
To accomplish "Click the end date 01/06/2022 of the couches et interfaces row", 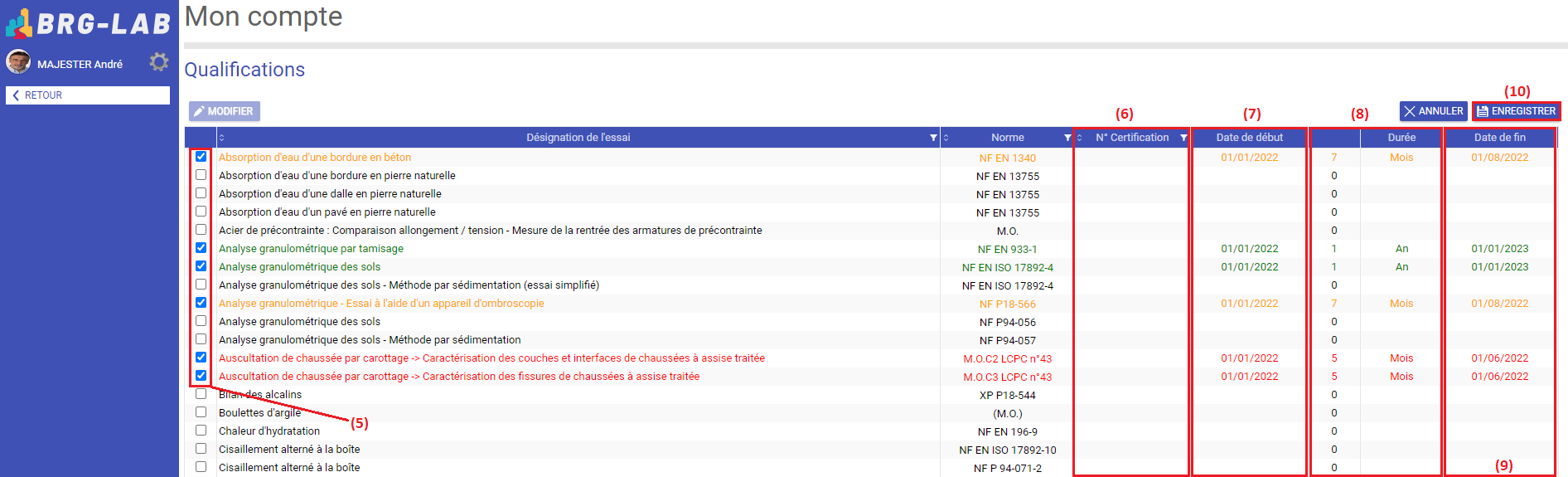I will click(x=1499, y=358).
